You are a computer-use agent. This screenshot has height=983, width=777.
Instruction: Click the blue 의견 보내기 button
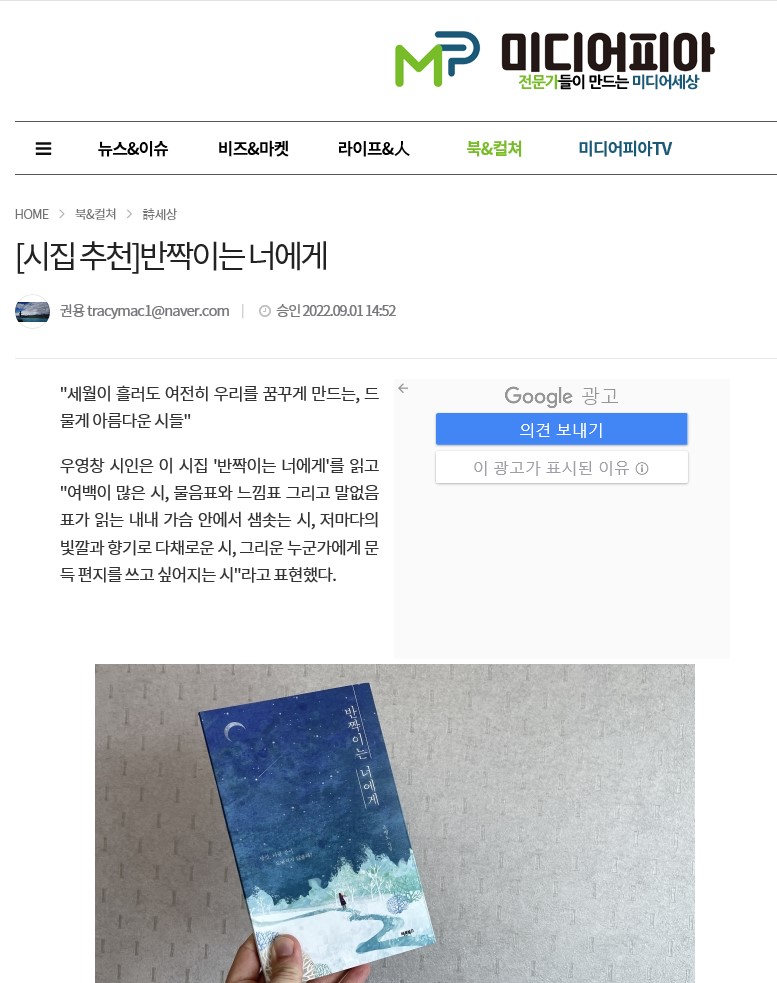(x=561, y=429)
